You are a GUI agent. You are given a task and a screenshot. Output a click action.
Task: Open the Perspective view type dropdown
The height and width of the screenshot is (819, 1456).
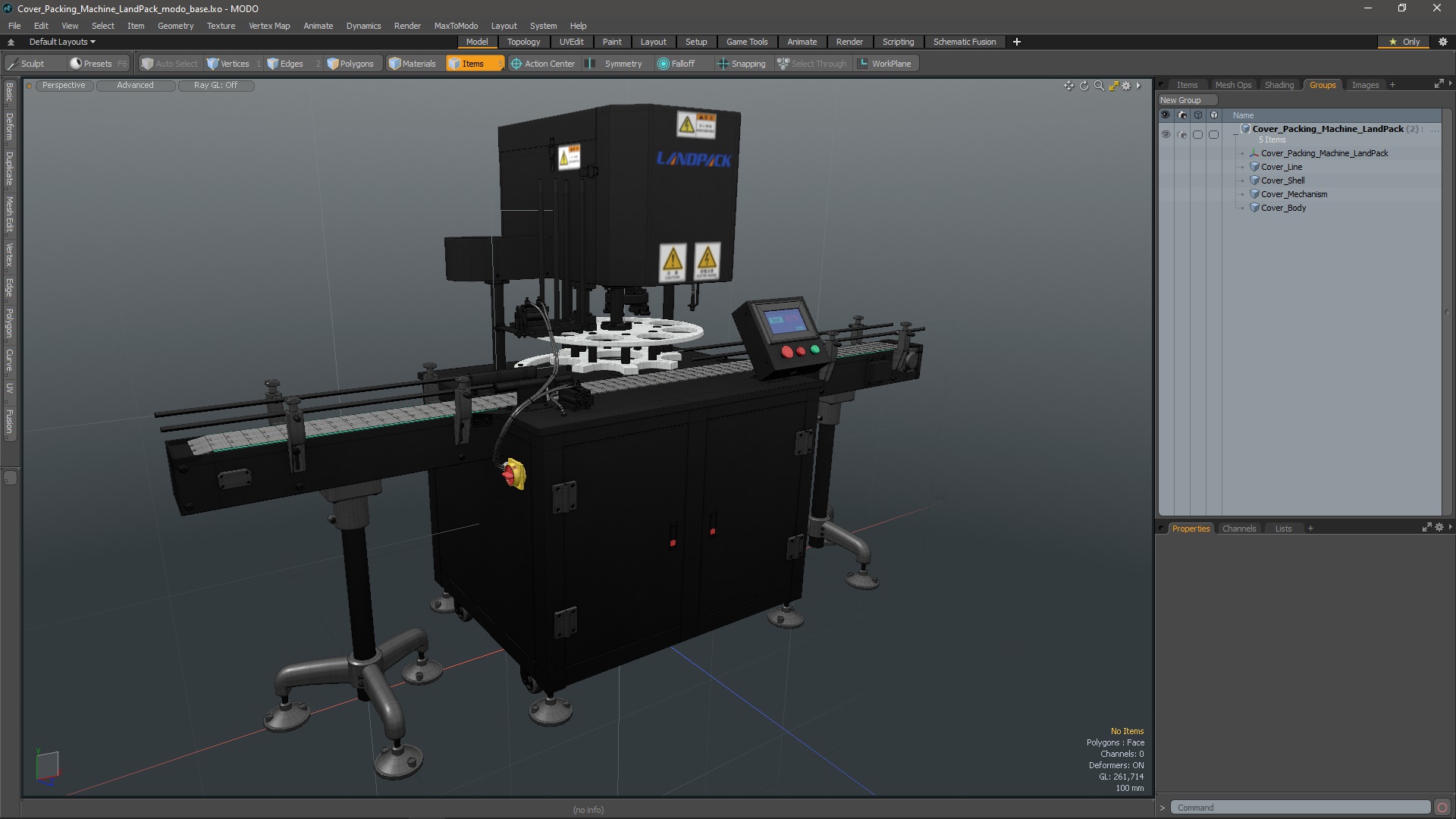coord(64,86)
